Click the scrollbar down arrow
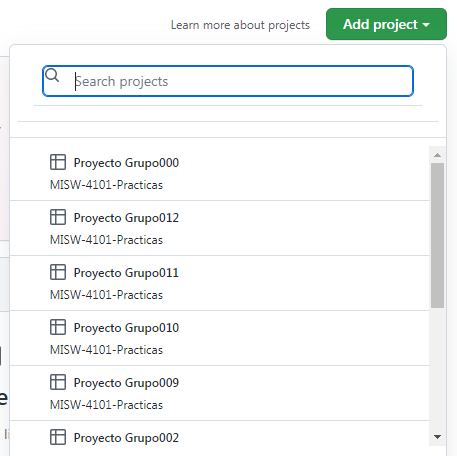The image size is (457, 456). (x=437, y=437)
